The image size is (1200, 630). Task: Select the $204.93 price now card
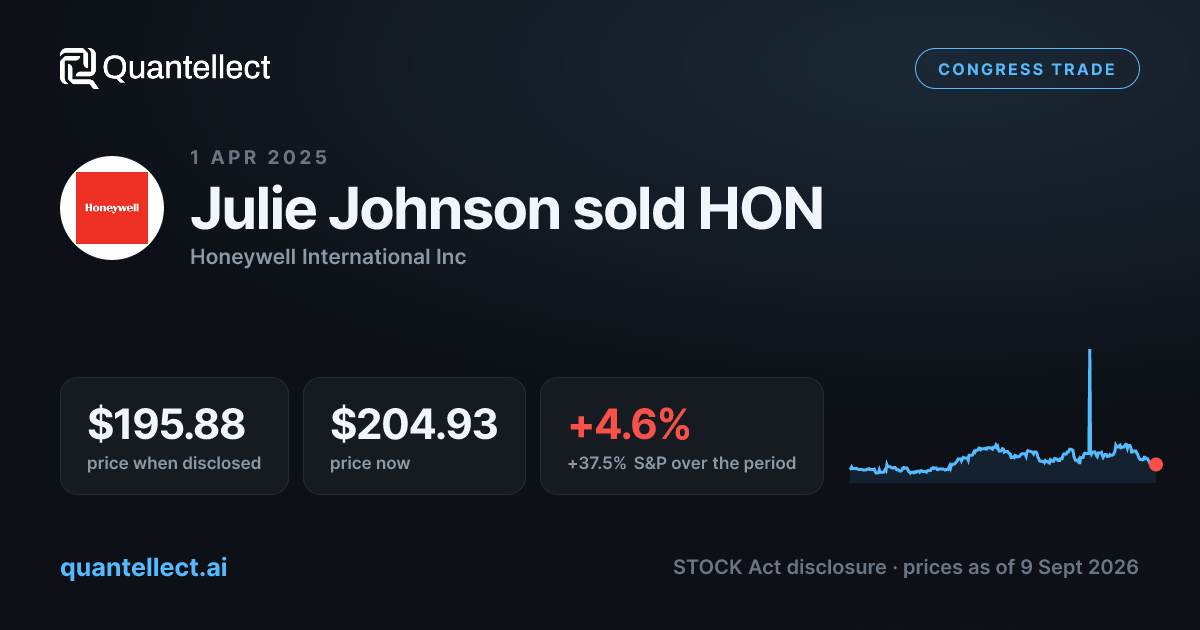(x=414, y=435)
